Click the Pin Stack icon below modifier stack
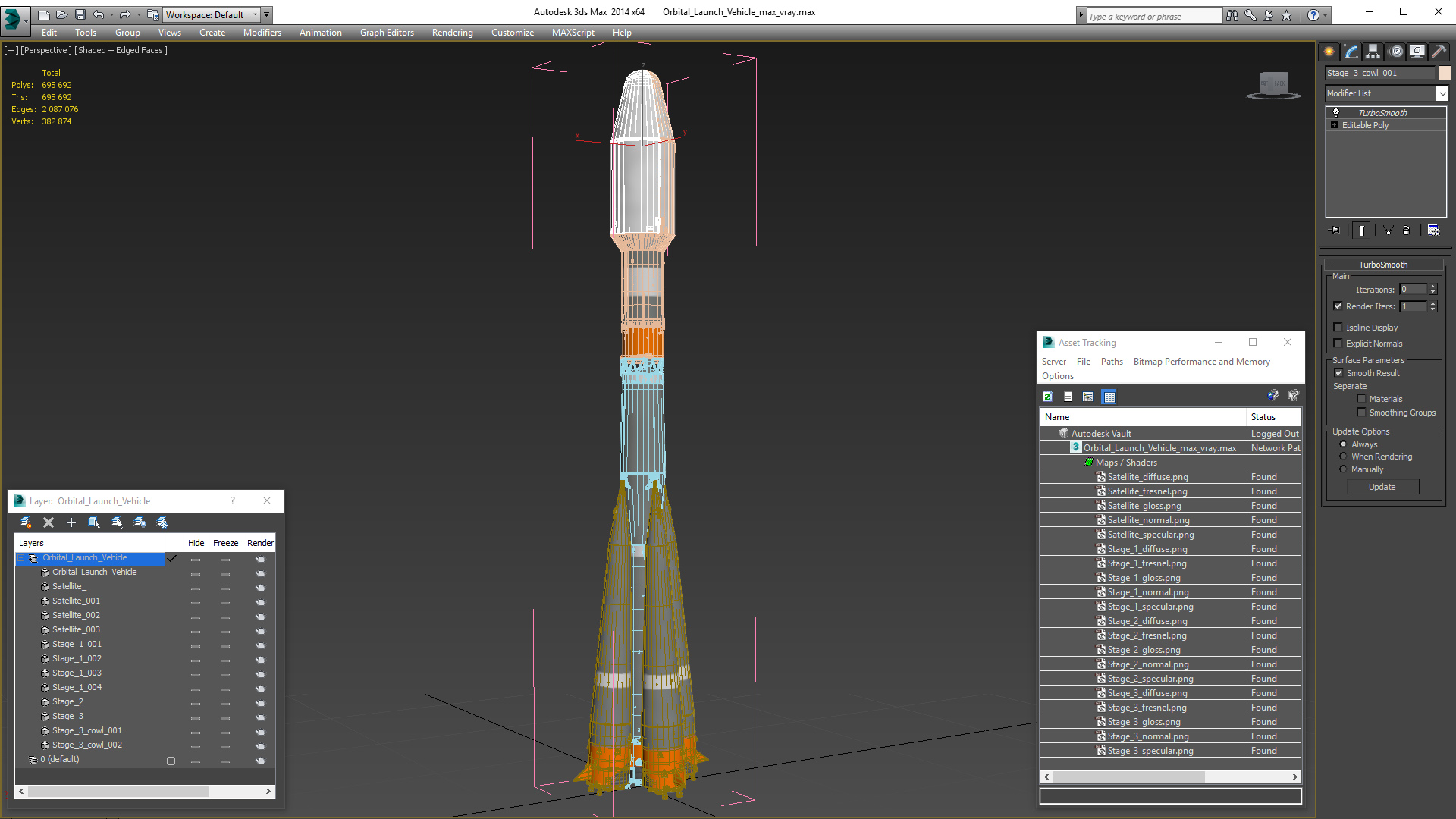 coord(1335,231)
